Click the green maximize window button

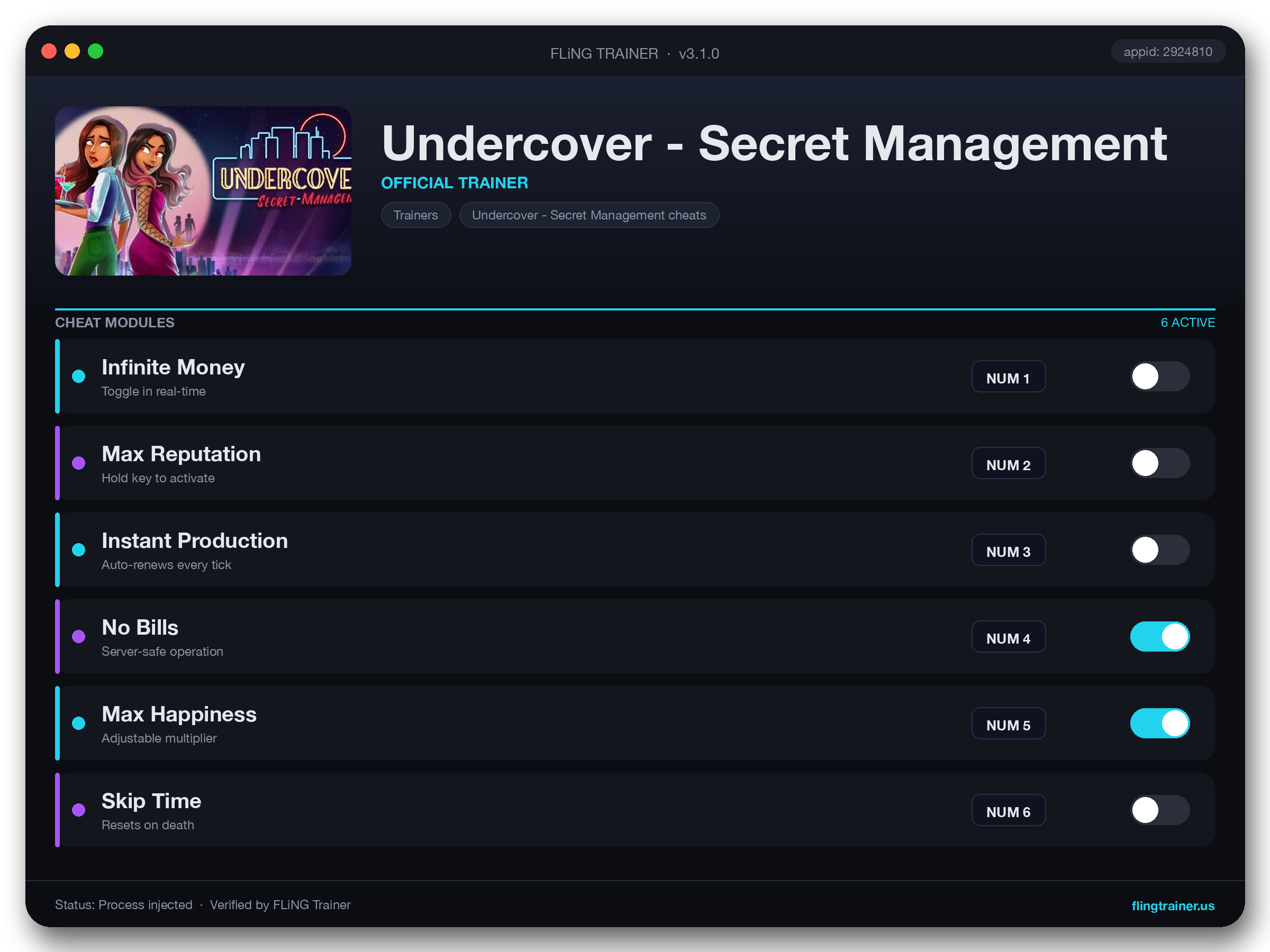pyautogui.click(x=96, y=52)
